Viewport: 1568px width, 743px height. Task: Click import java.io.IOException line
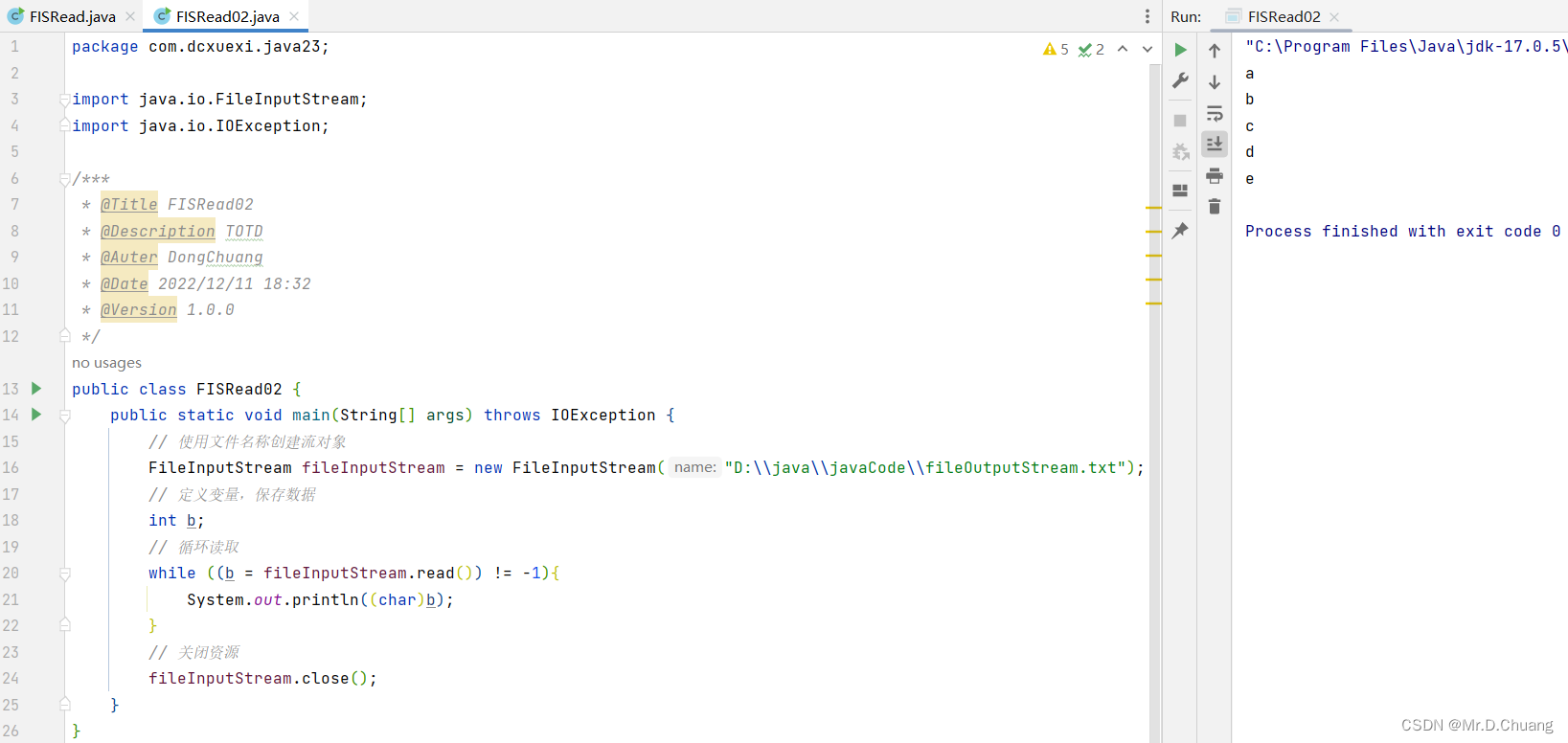(x=200, y=125)
